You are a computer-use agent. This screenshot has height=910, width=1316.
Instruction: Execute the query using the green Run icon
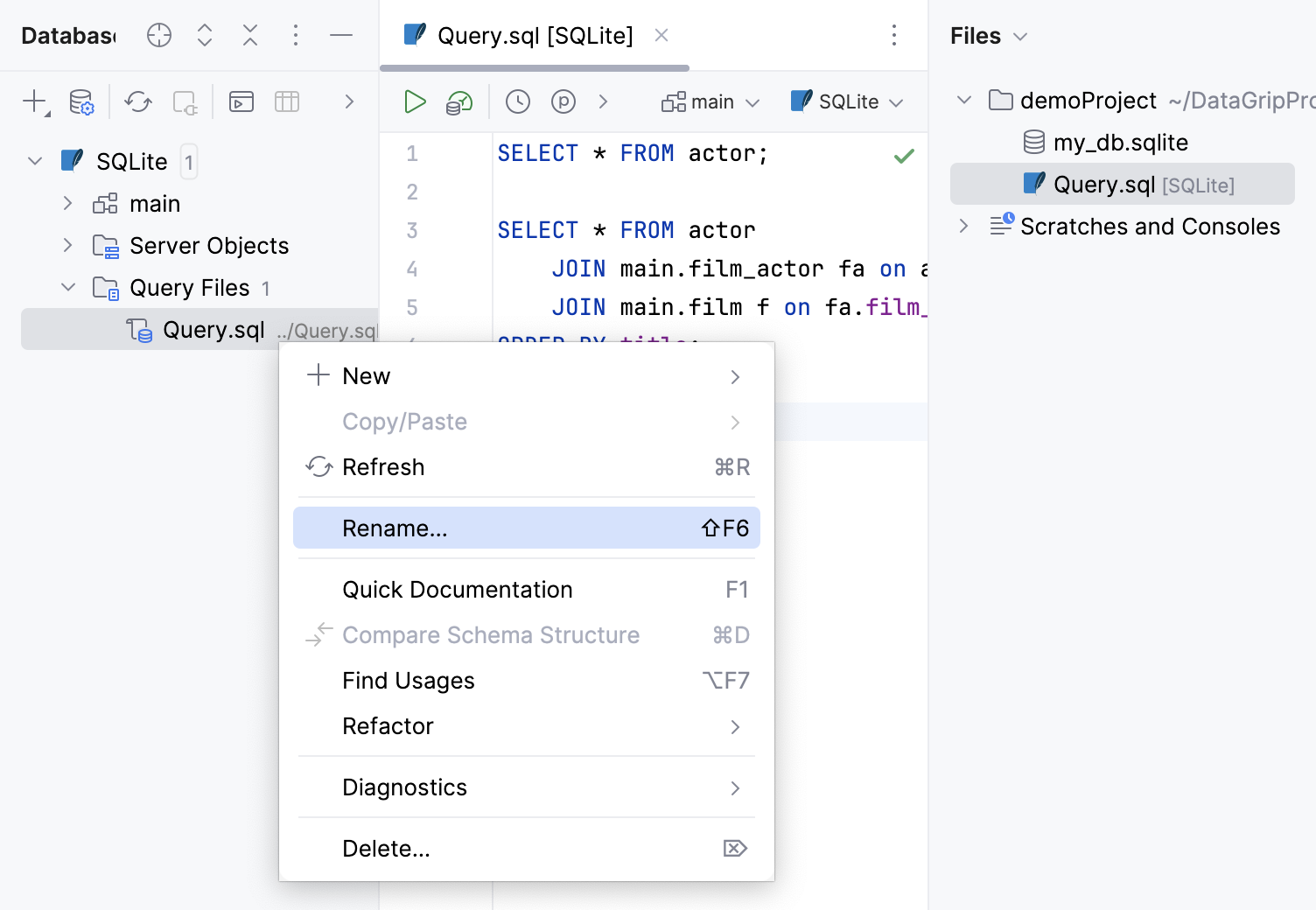[415, 101]
